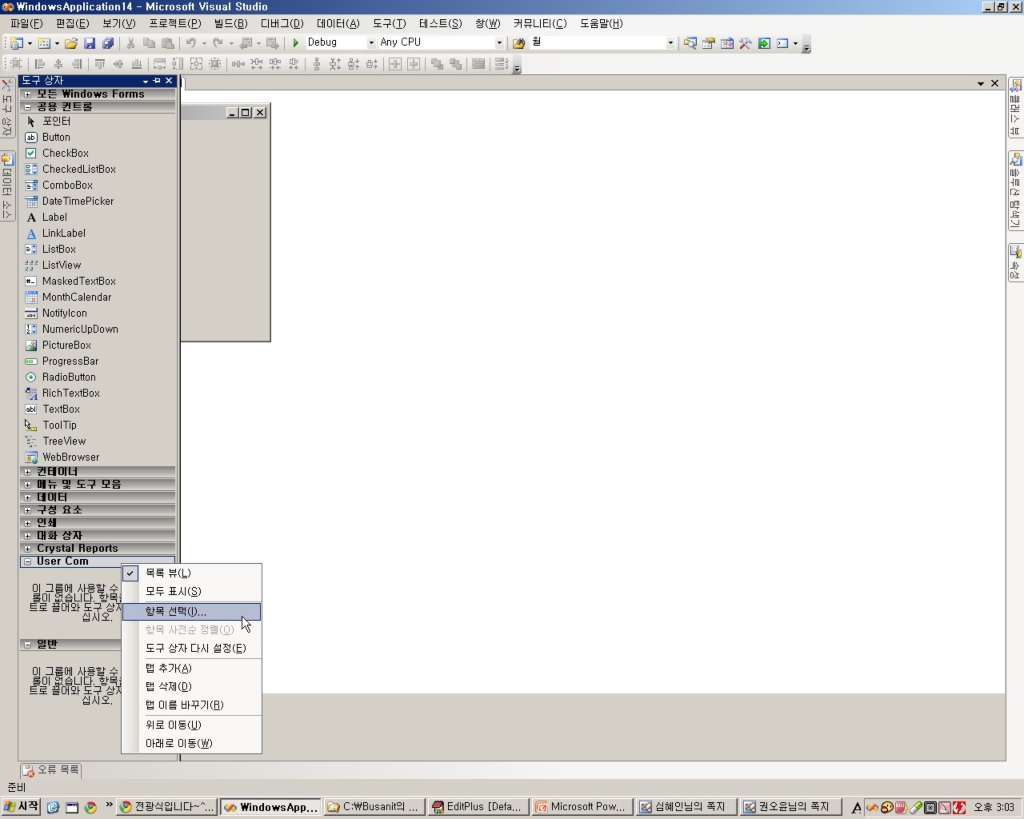
Task: Click the Cut scissors icon
Action: coord(131,43)
